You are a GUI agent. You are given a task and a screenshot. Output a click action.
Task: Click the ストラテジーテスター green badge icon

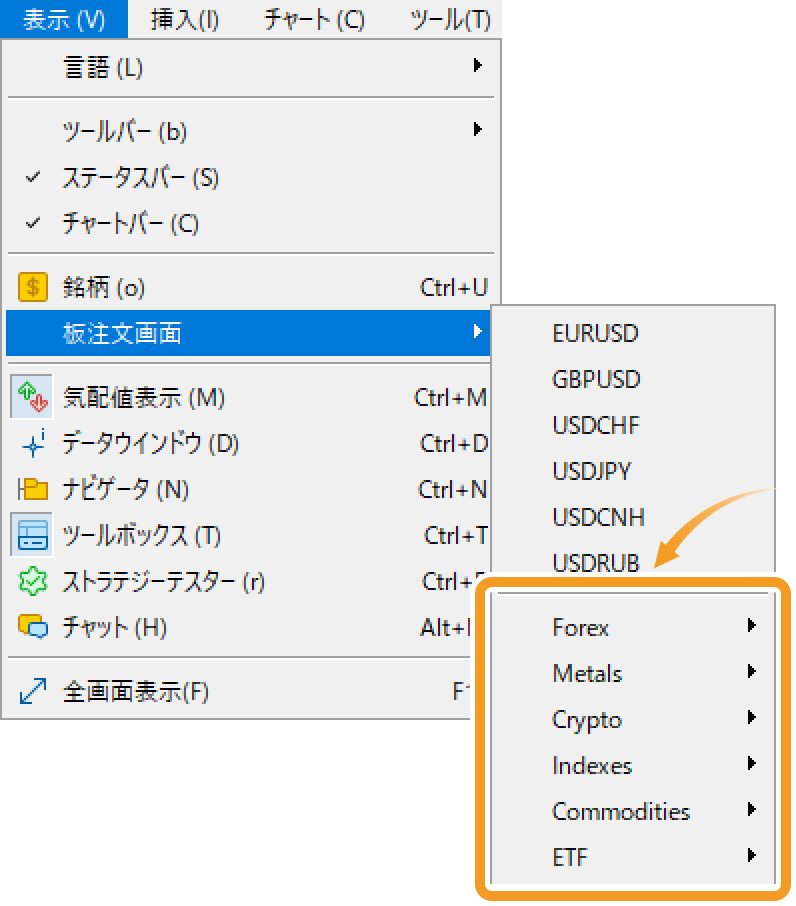click(32, 581)
